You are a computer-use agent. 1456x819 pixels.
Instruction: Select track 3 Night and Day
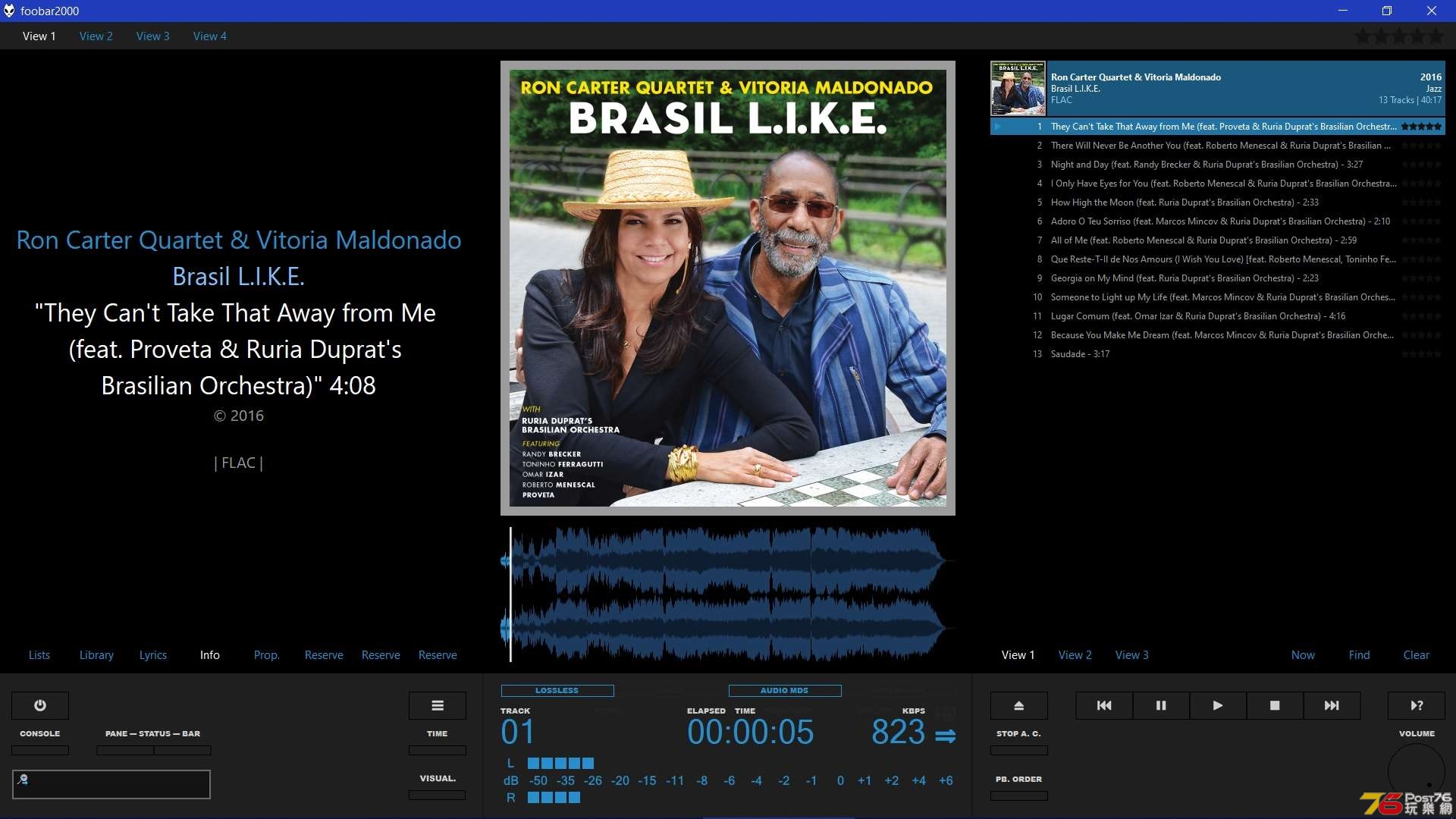[1218, 165]
